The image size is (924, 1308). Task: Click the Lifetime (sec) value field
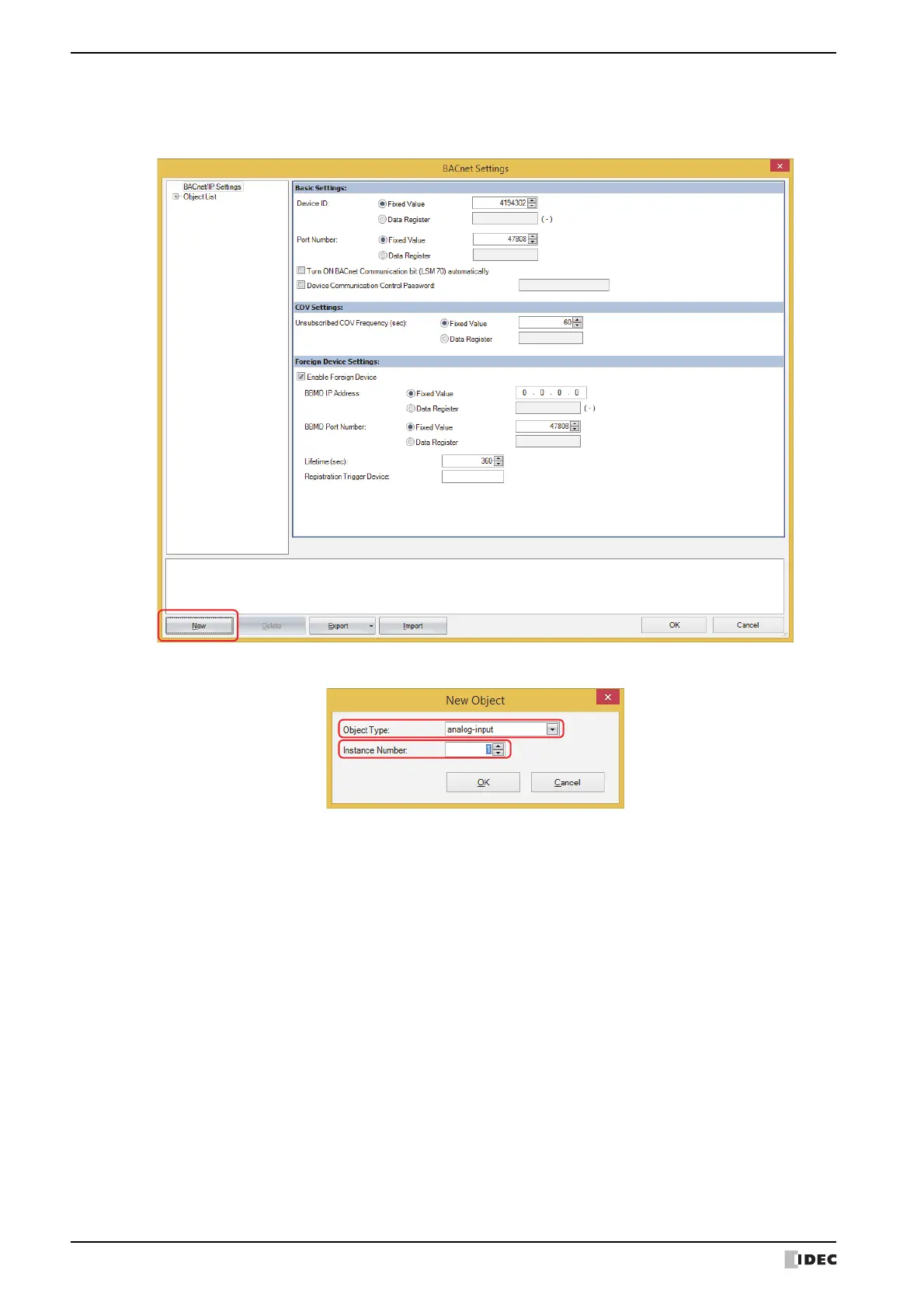point(468,461)
